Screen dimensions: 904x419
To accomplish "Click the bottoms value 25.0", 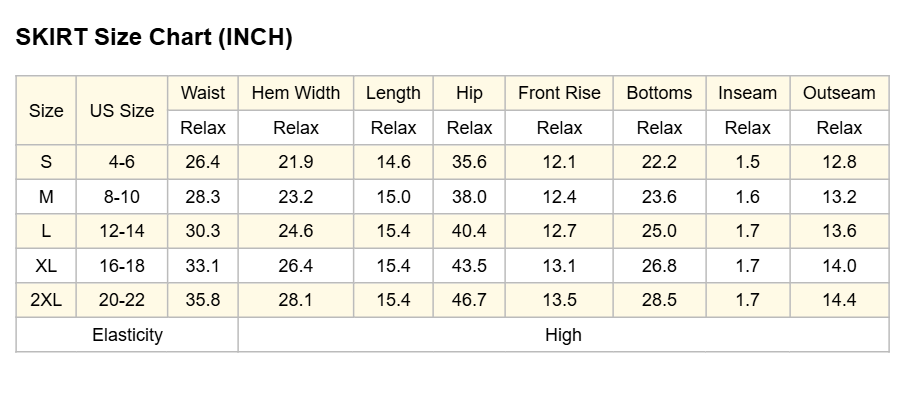I will click(660, 231).
